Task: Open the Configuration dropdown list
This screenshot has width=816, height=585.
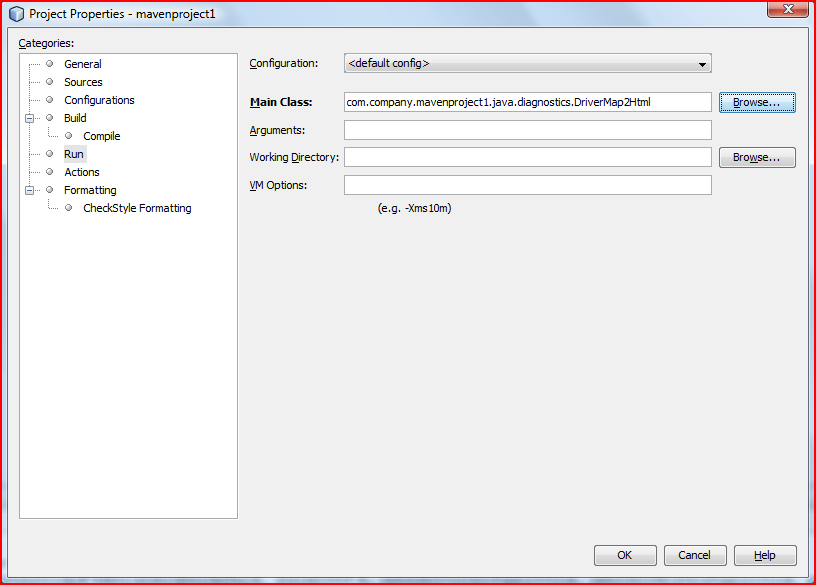Action: pos(527,64)
